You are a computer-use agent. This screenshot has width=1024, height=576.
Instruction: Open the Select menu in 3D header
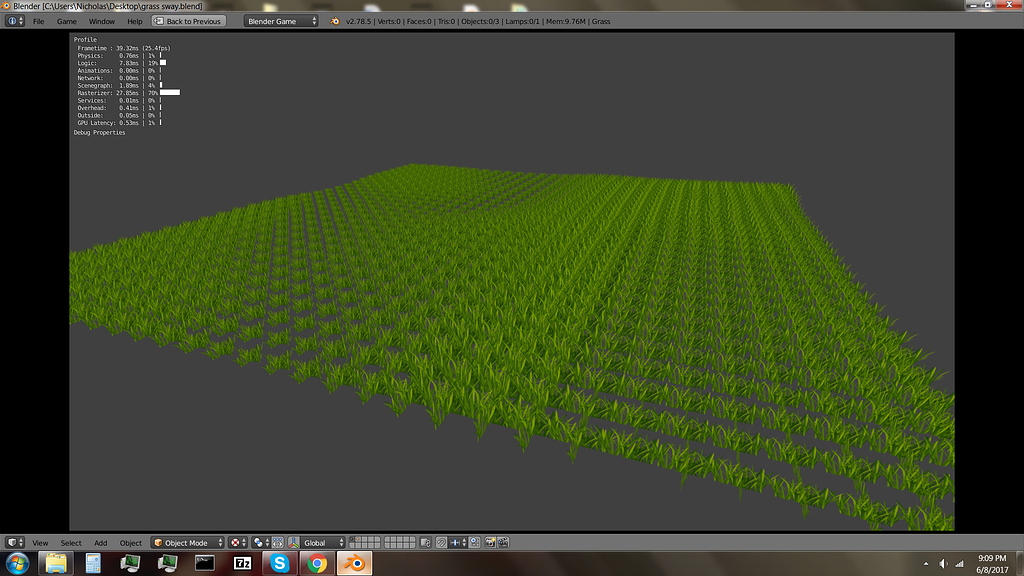click(71, 543)
